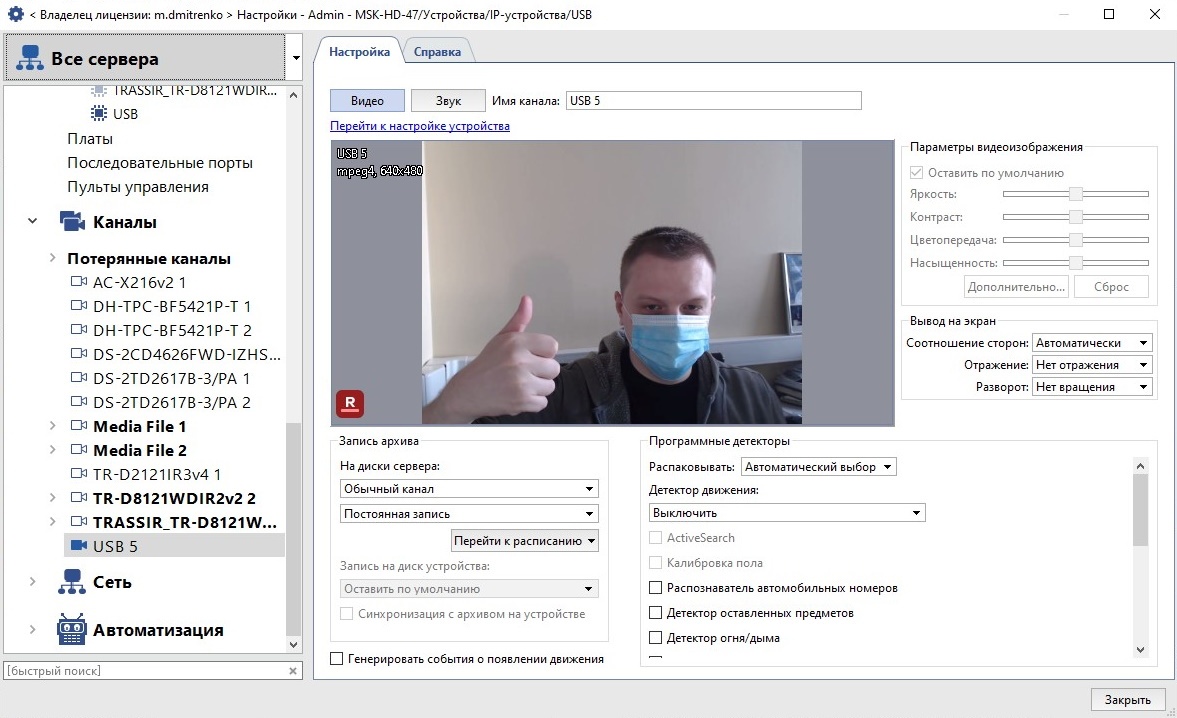Click the быстрый поиск search field
The image size is (1177, 718).
pos(146,671)
